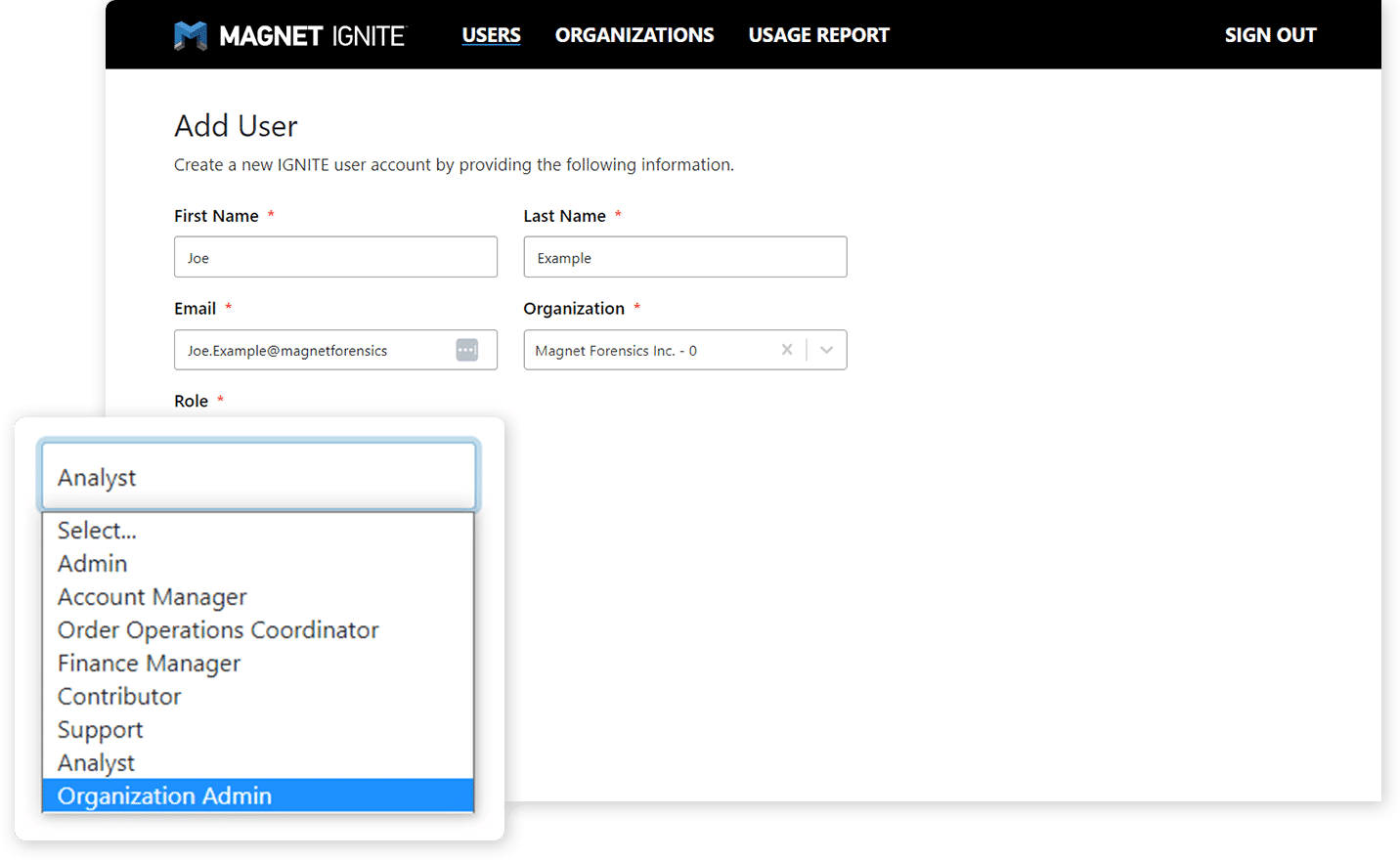
Task: Select the Admin role option
Action: (258, 563)
